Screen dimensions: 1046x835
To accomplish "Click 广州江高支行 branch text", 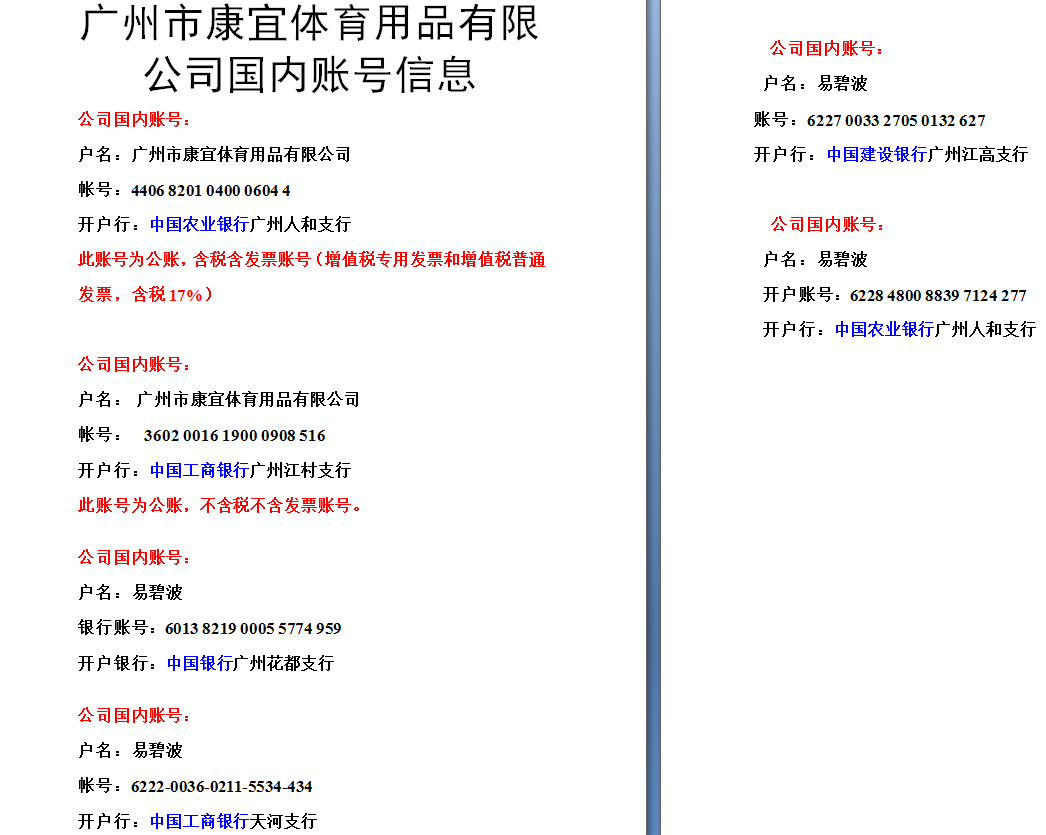I will click(977, 155).
